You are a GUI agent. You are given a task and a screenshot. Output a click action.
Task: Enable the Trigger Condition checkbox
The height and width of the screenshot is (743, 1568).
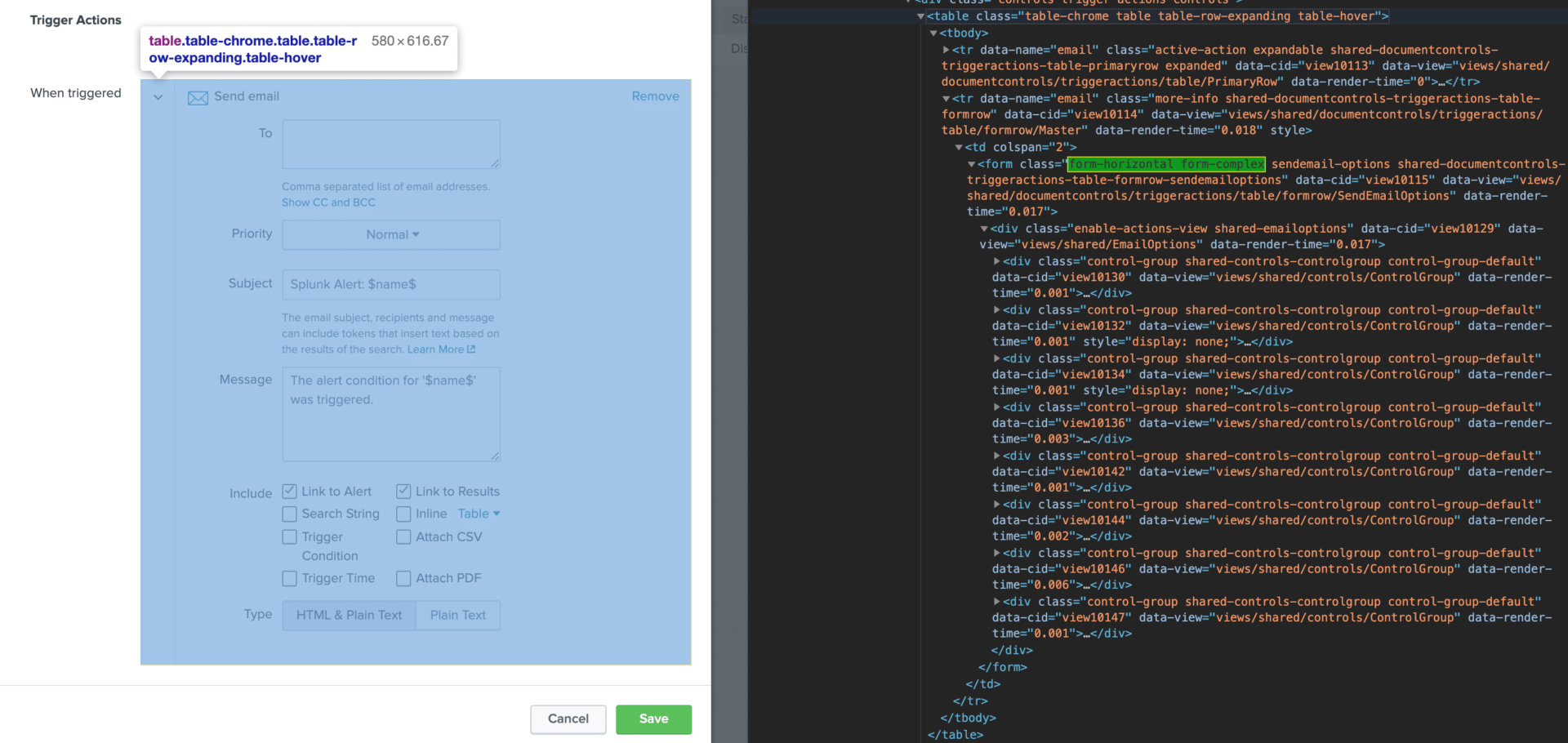pyautogui.click(x=288, y=536)
